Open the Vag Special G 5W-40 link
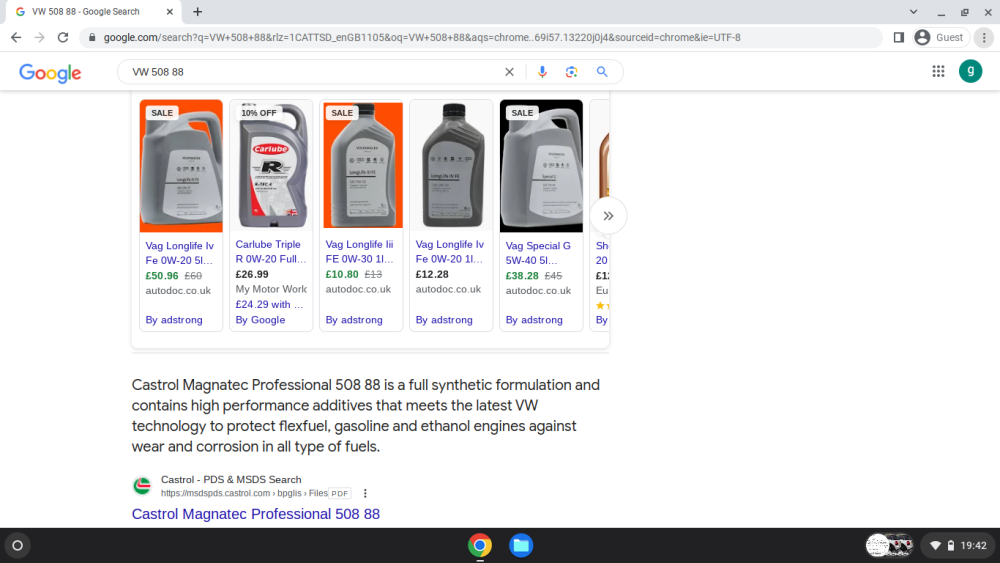This screenshot has height=563, width=1000. (x=538, y=253)
